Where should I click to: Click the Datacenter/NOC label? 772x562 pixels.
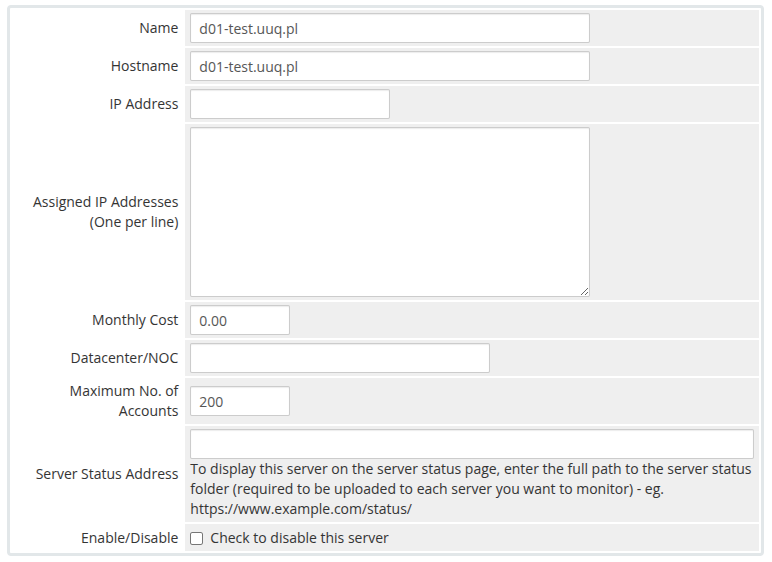(124, 358)
